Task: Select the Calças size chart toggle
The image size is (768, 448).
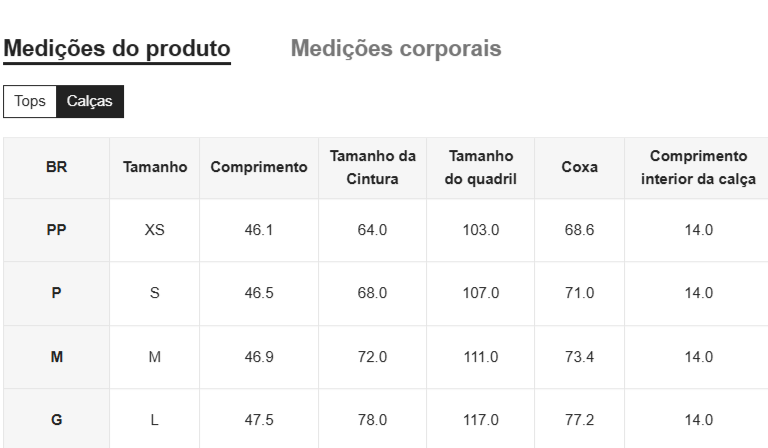Action: click(x=90, y=101)
